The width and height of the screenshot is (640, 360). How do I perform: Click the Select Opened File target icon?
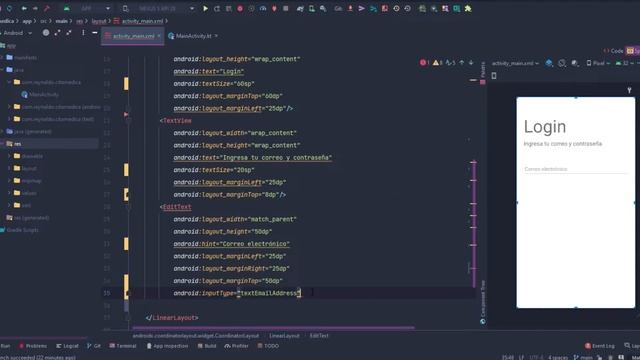(x=46, y=33)
